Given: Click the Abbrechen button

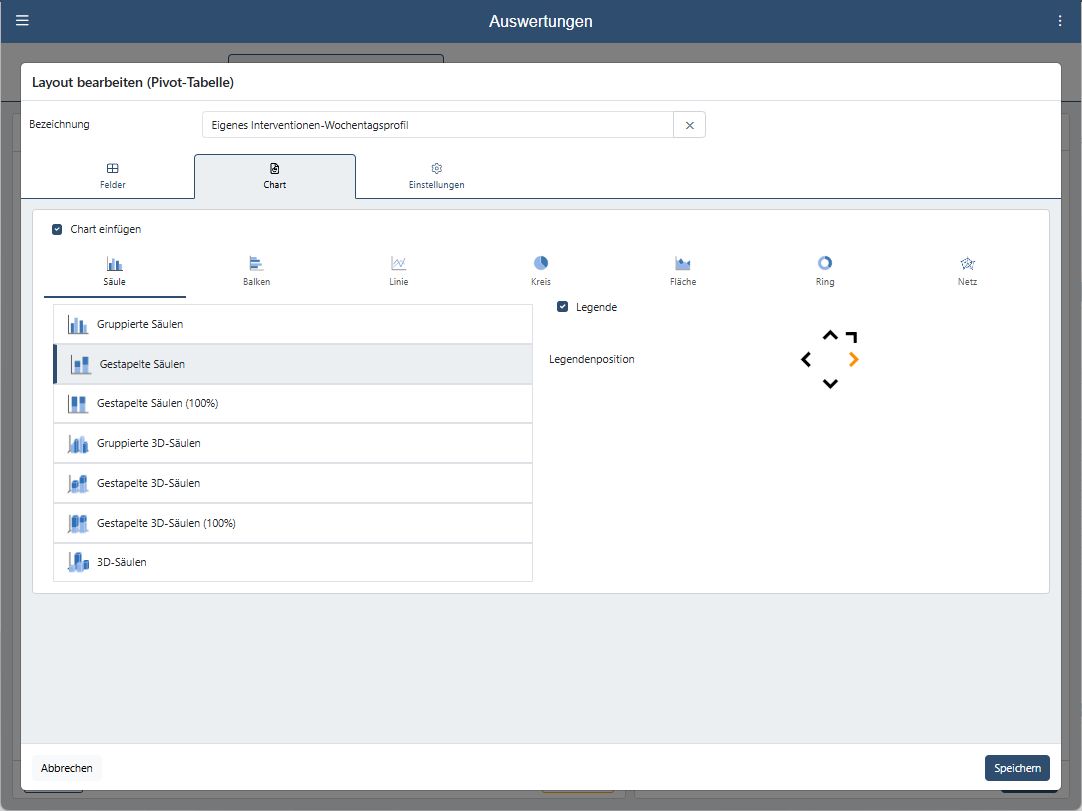Looking at the screenshot, I should (67, 768).
